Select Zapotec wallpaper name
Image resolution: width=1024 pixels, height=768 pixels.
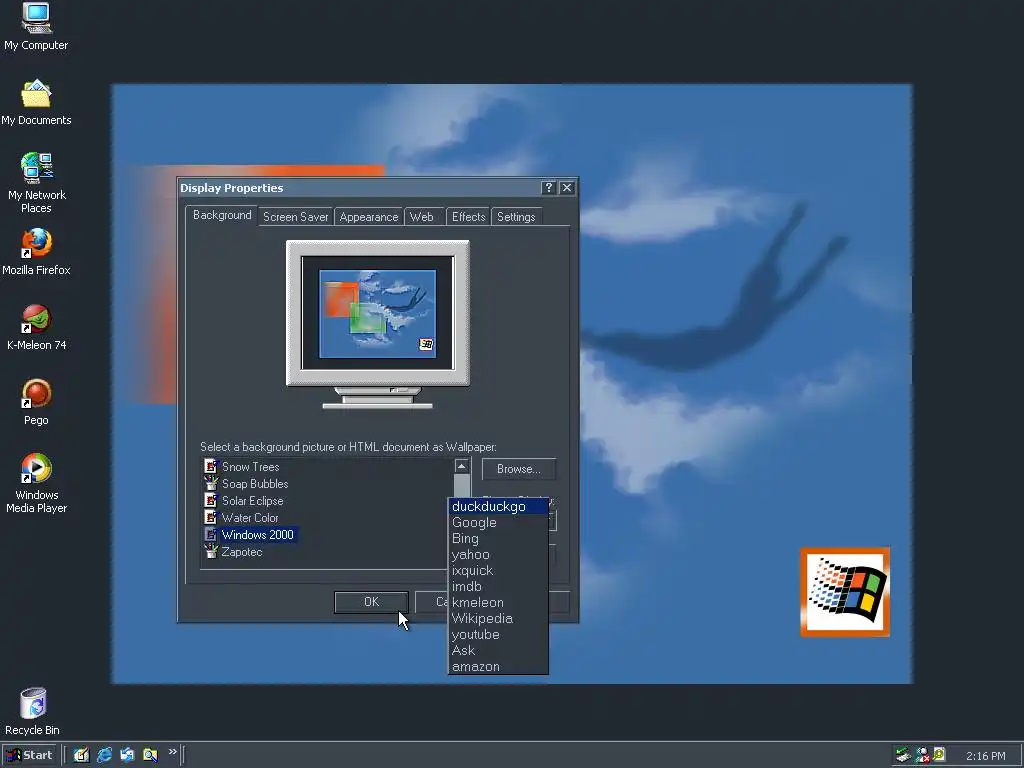tap(242, 551)
